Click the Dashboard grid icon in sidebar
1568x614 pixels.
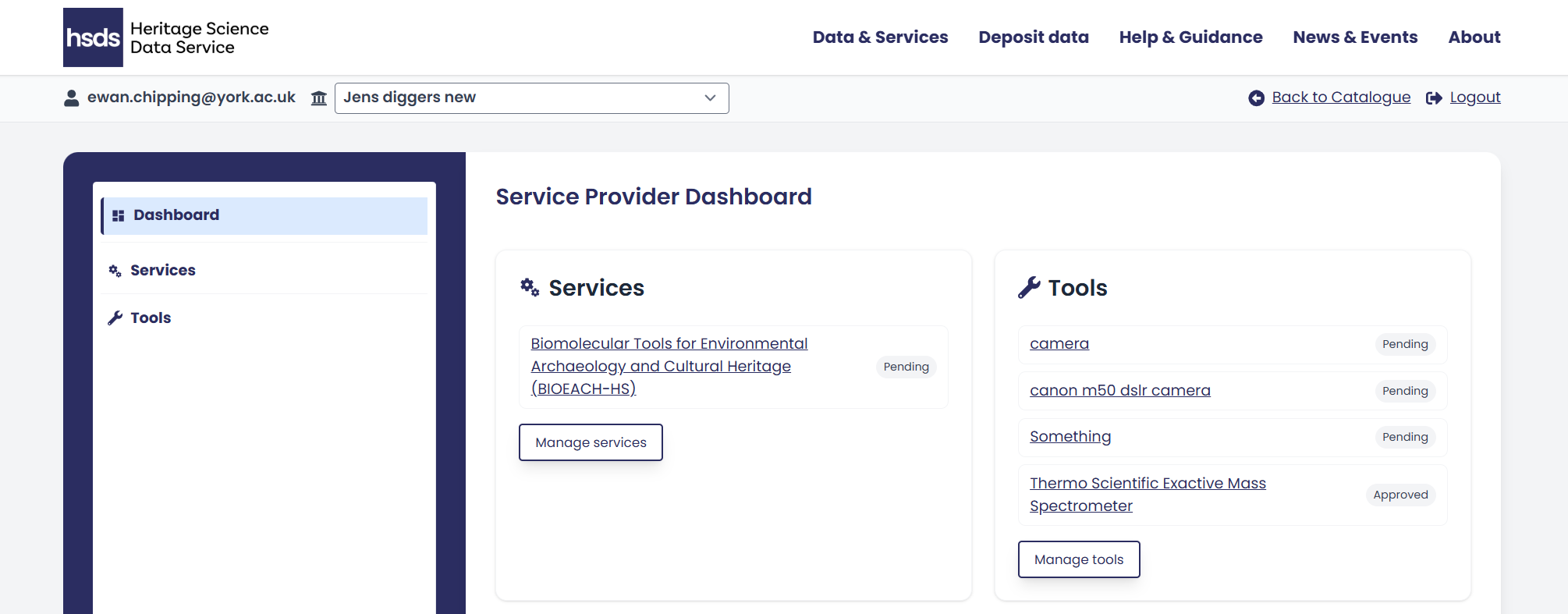[119, 215]
